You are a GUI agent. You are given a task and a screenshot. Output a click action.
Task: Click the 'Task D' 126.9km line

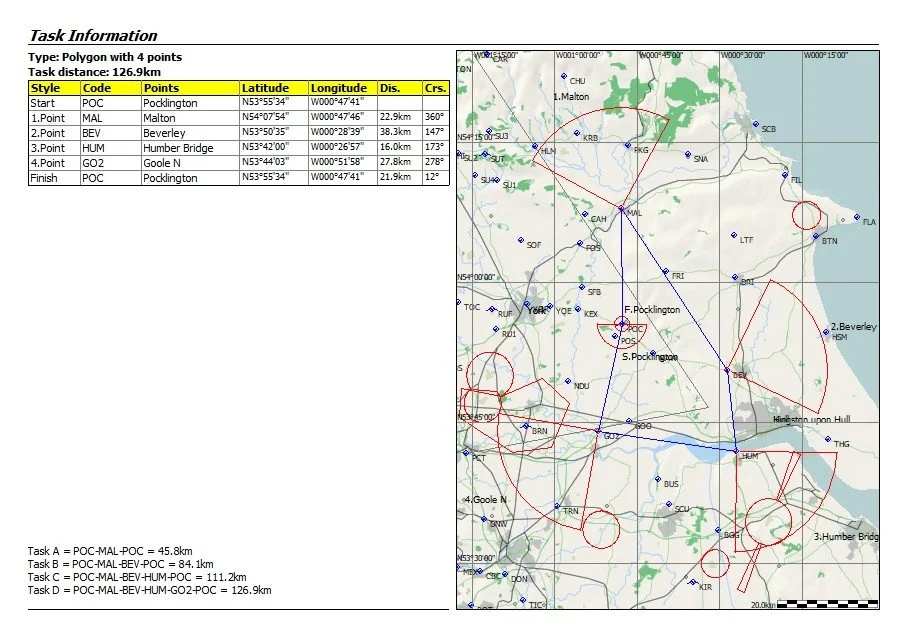coord(149,590)
